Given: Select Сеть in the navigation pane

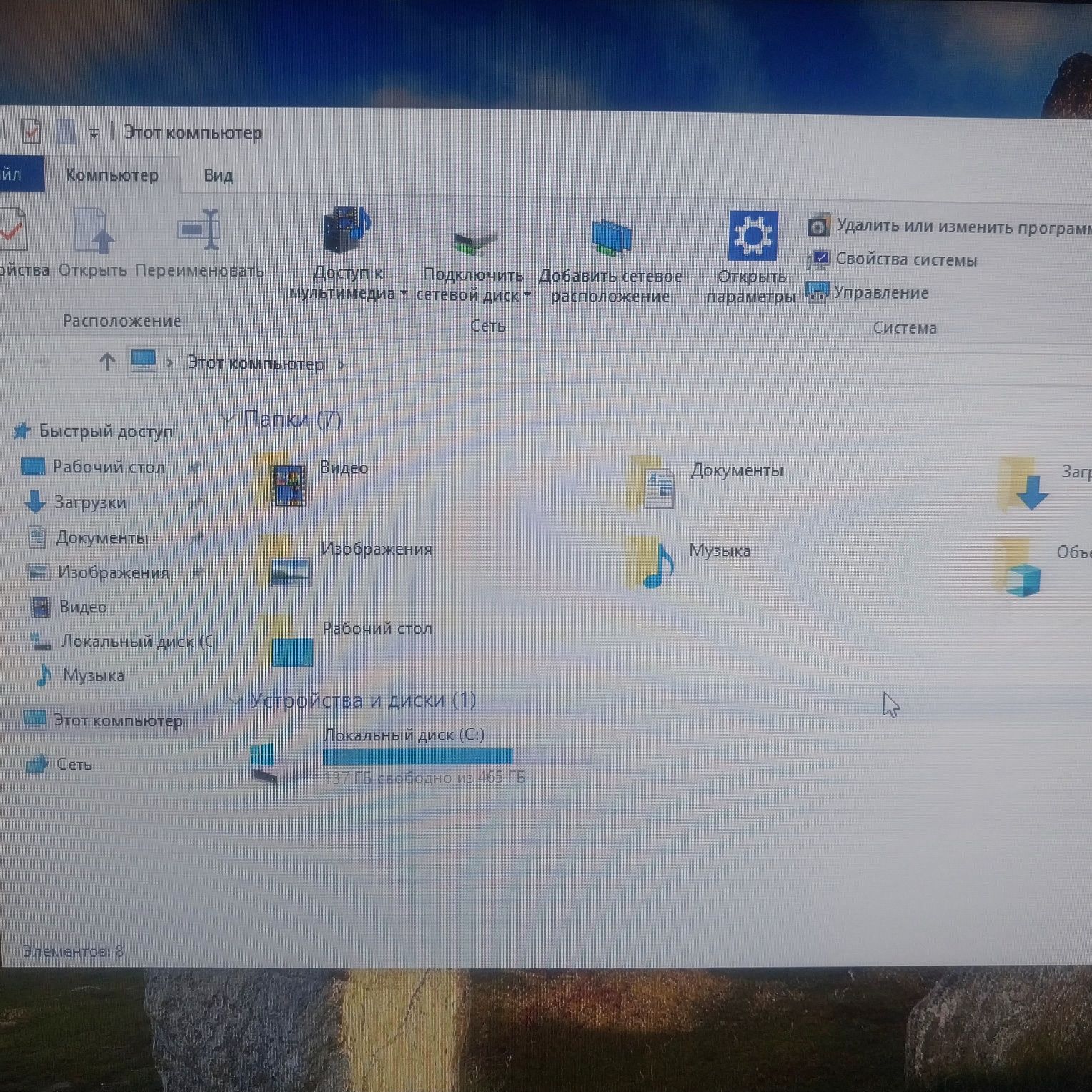Looking at the screenshot, I should tap(74, 764).
